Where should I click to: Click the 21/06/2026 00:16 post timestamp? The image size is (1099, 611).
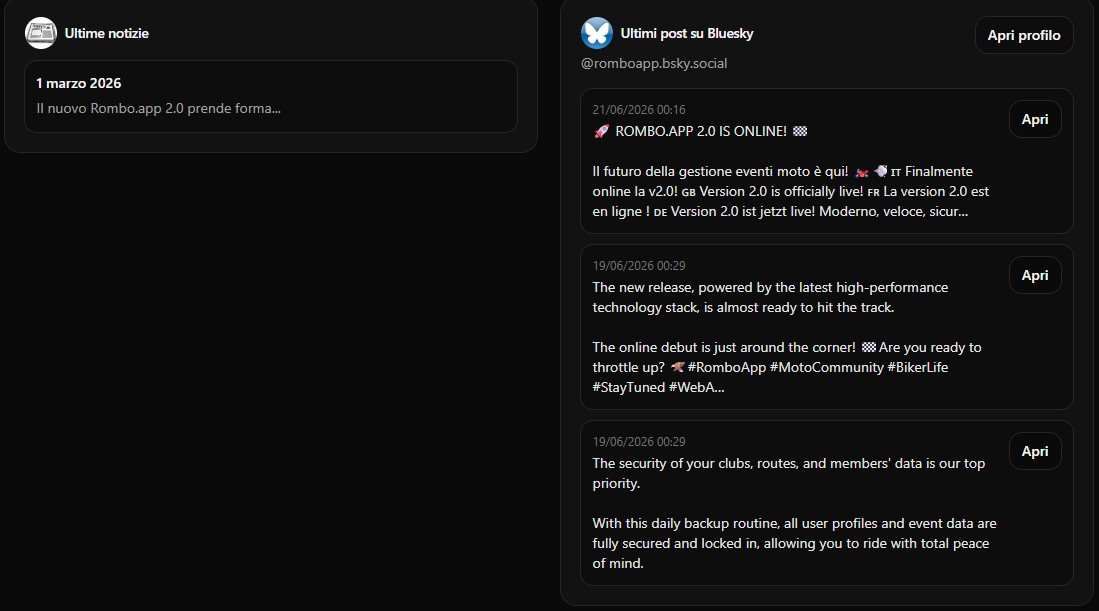point(639,109)
